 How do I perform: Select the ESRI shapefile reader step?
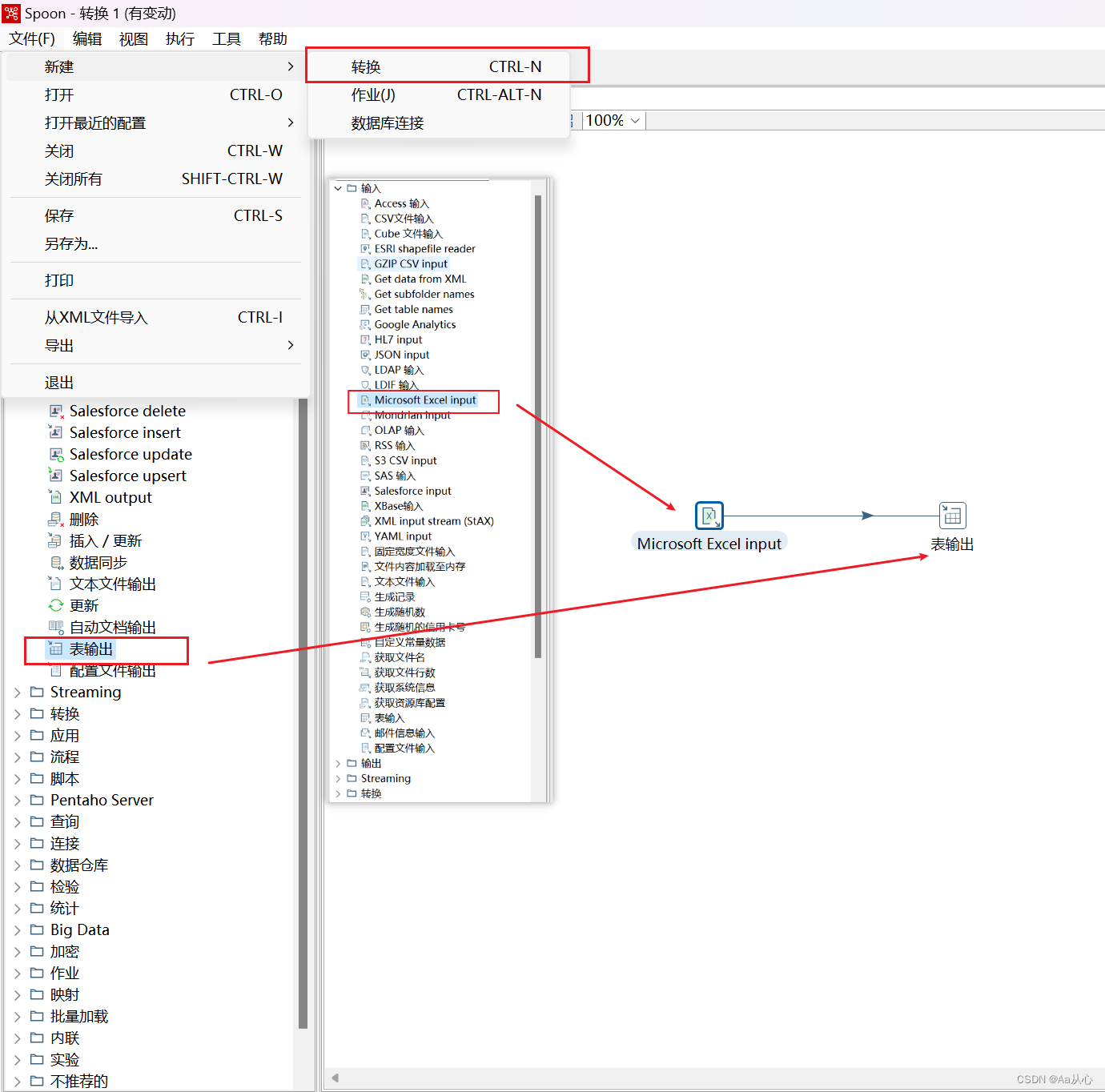tap(424, 248)
